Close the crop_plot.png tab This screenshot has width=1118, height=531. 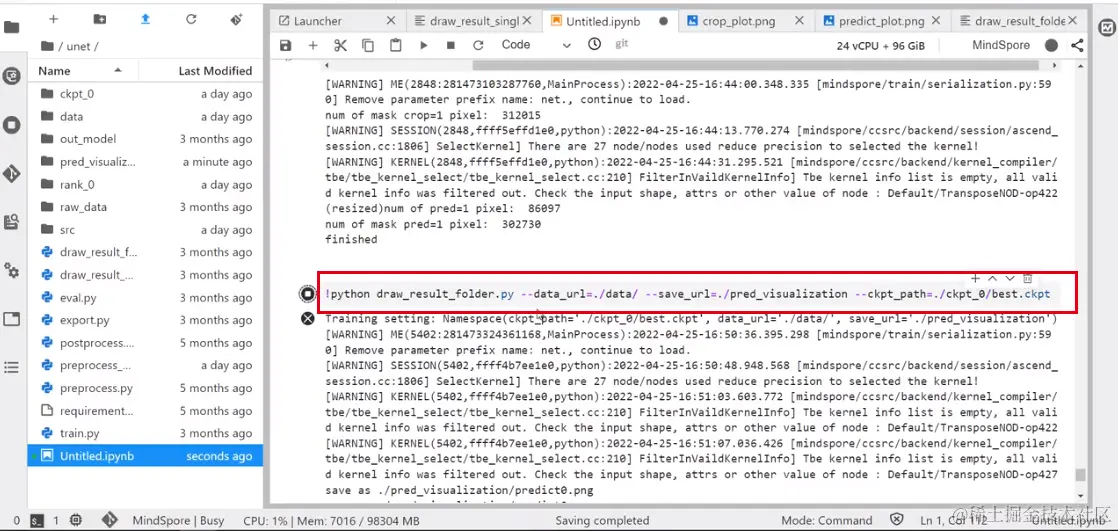[800, 21]
